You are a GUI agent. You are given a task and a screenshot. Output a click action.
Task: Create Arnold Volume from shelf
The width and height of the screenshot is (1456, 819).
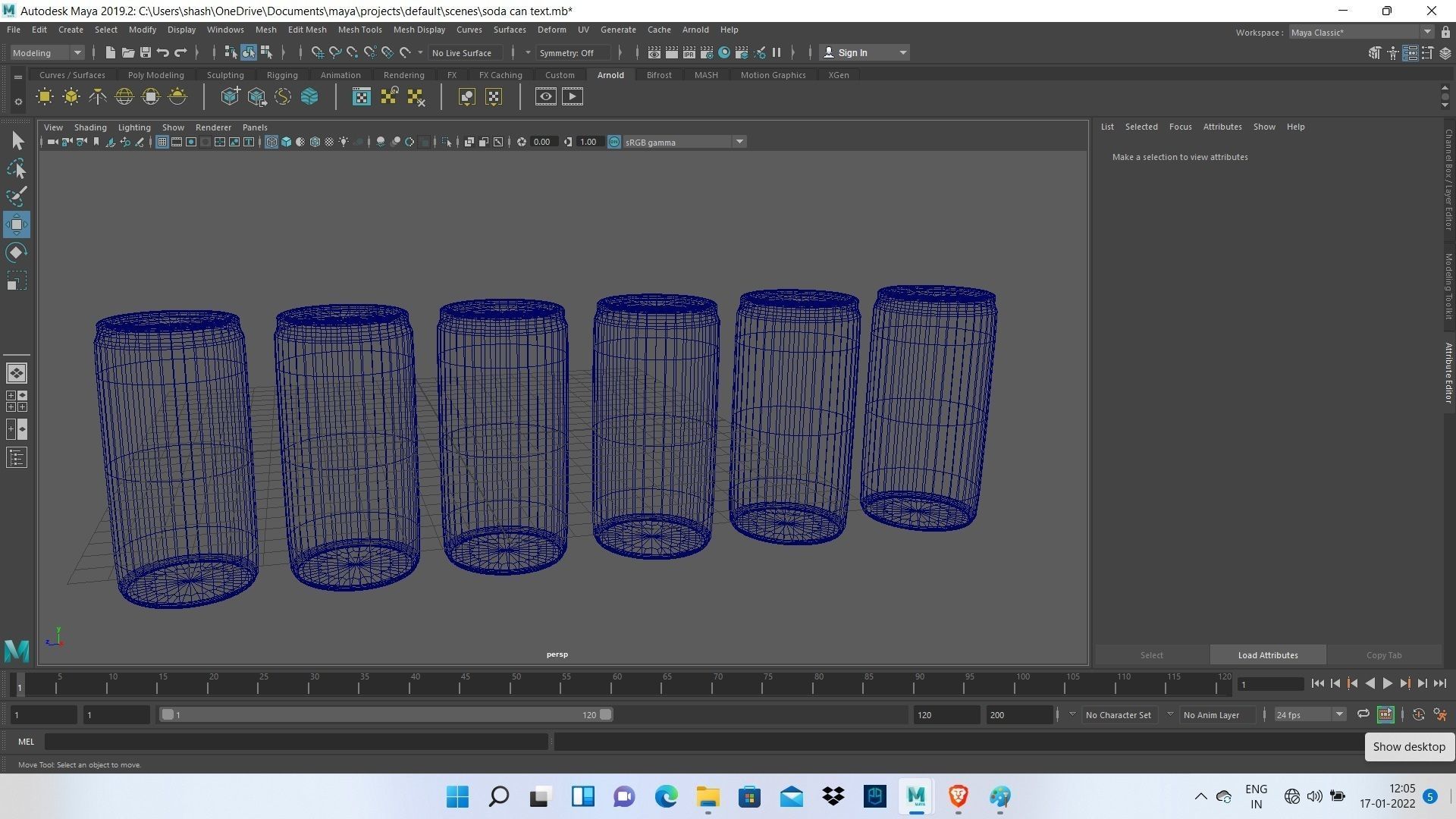pyautogui.click(x=309, y=96)
